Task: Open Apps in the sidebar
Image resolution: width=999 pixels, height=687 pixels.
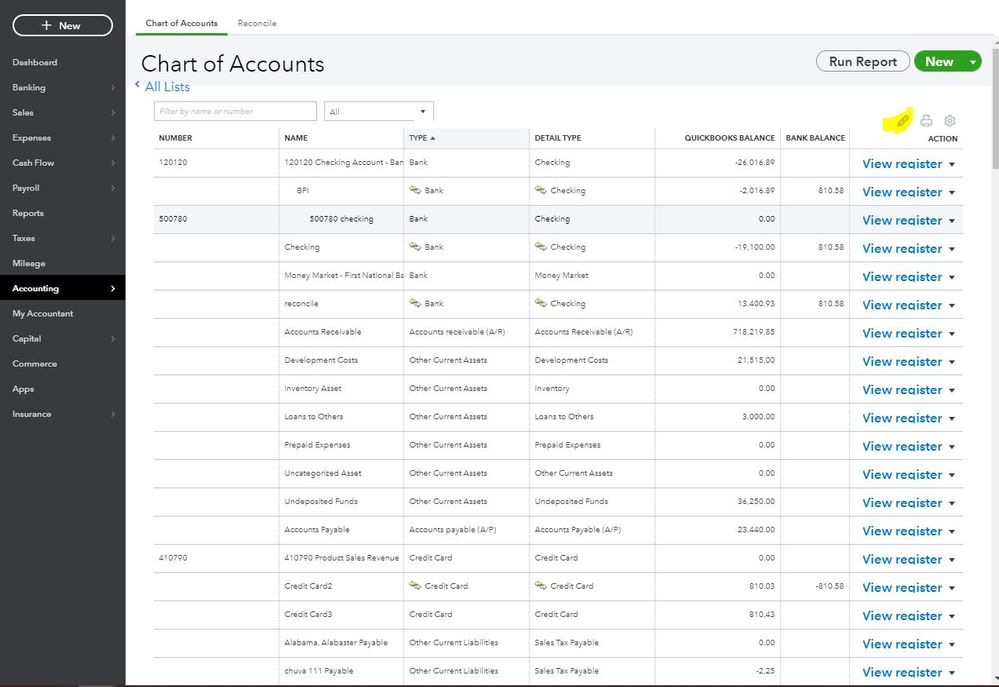Action: pyautogui.click(x=23, y=389)
